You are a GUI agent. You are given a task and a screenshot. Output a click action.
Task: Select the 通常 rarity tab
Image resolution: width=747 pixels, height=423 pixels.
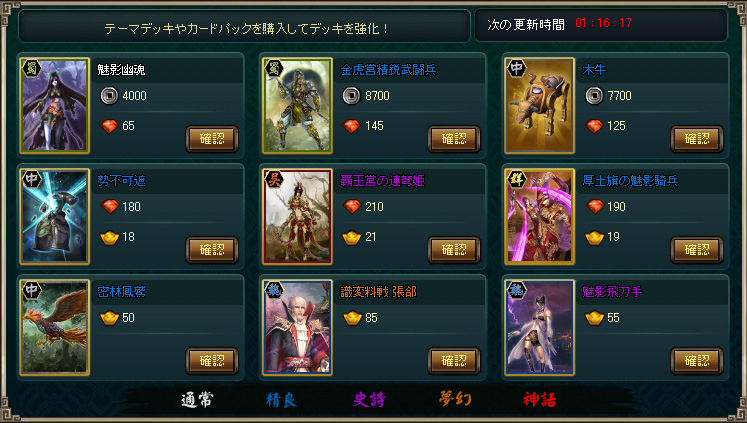(x=197, y=400)
